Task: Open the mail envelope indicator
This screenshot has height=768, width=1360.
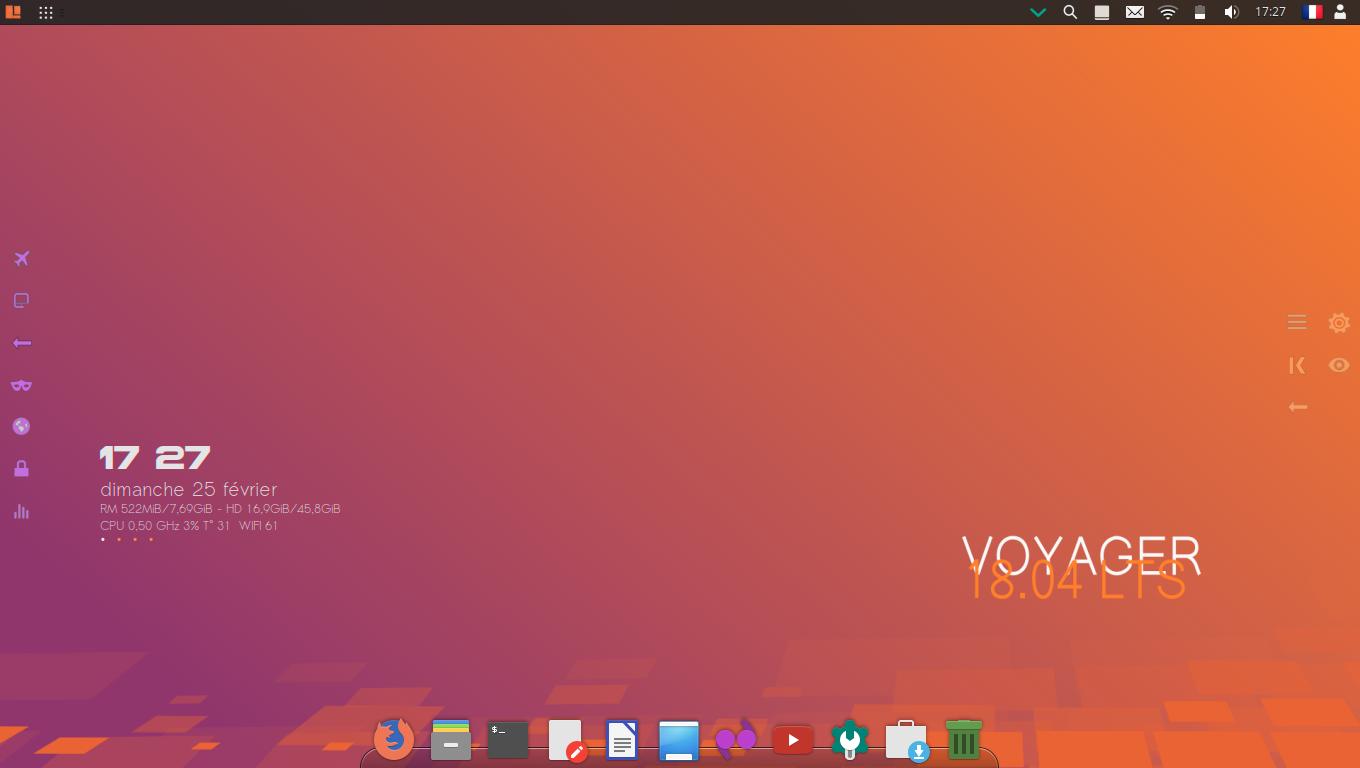Action: click(1135, 12)
